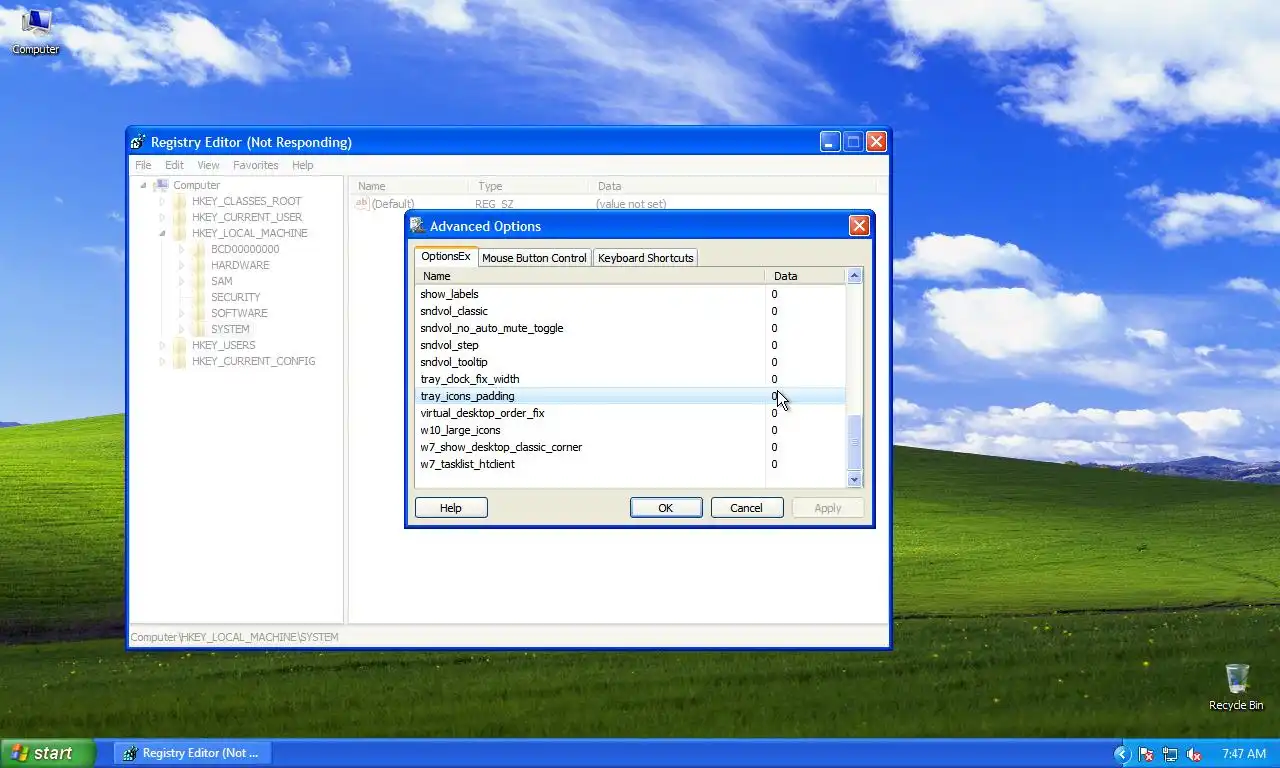Click the taskbar clock showing 7:47 AM

[1244, 754]
